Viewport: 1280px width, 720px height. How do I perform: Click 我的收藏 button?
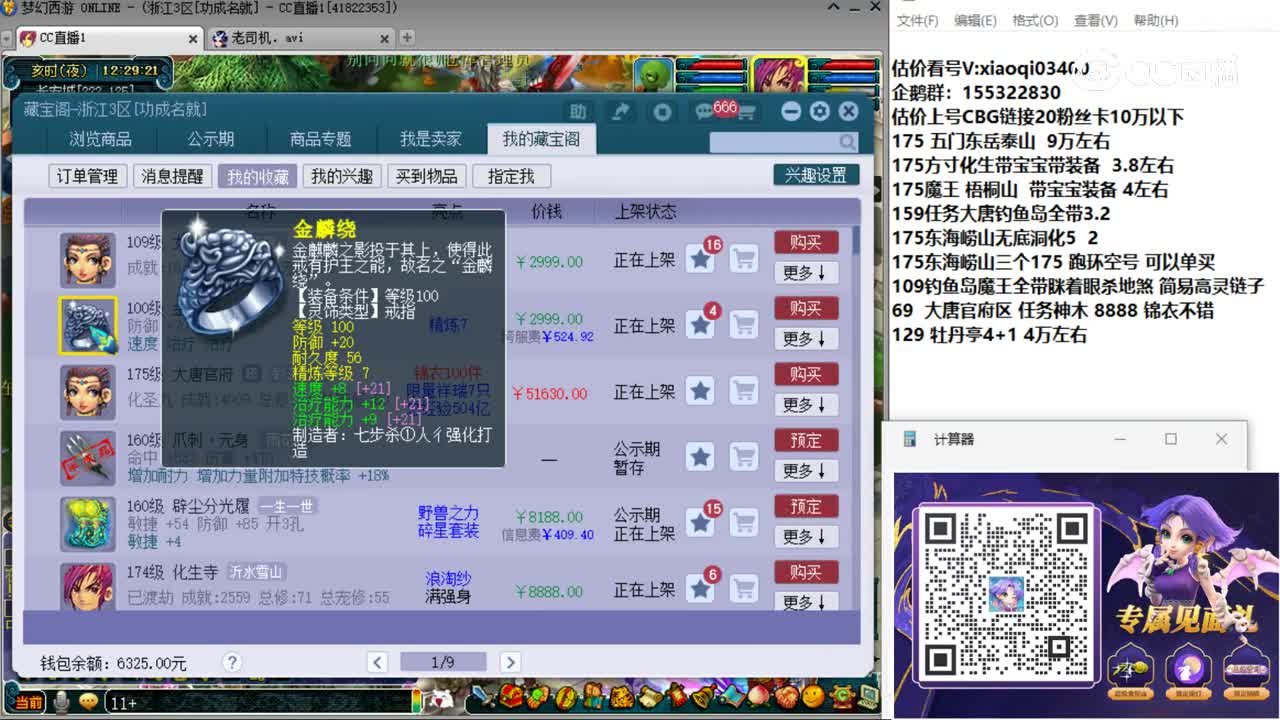click(x=257, y=176)
